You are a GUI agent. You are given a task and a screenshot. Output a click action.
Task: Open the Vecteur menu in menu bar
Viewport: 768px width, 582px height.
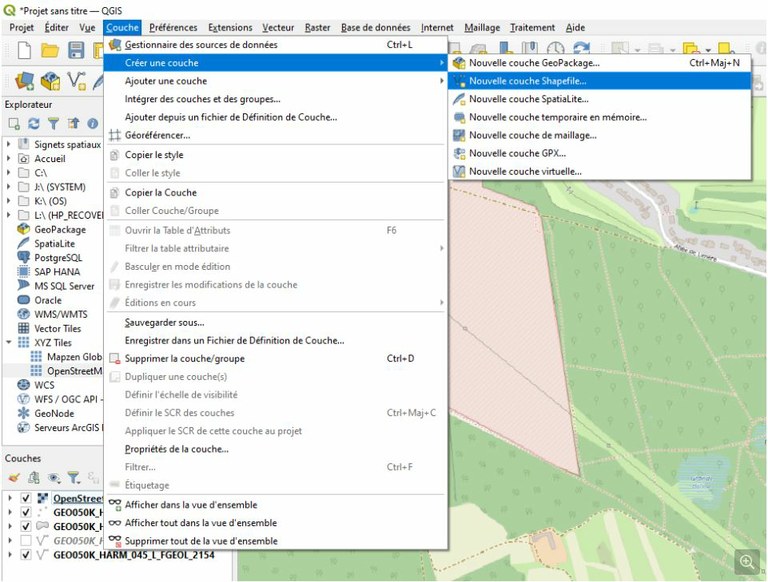[278, 27]
